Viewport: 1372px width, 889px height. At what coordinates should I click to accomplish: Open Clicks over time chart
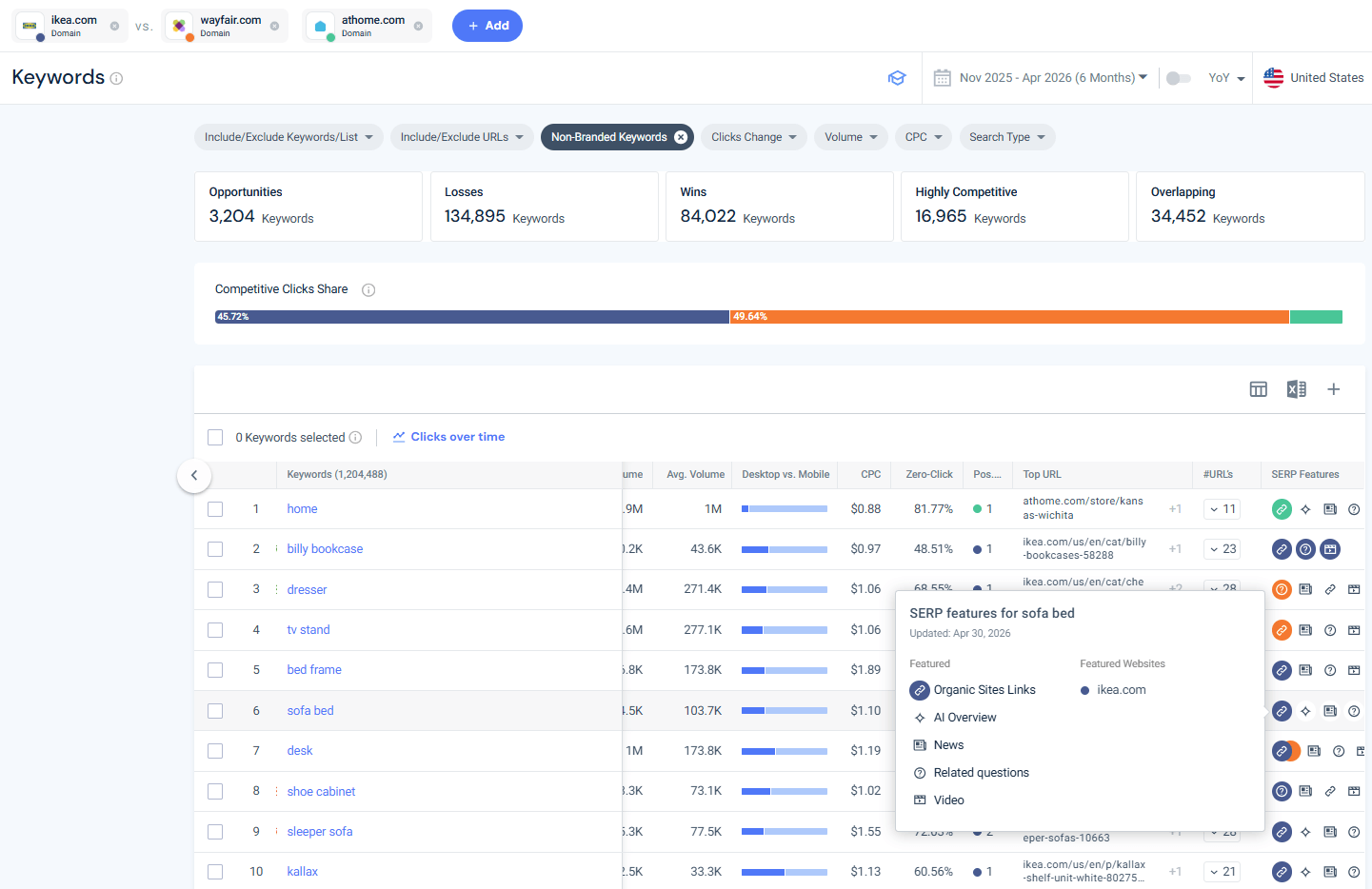click(x=448, y=437)
